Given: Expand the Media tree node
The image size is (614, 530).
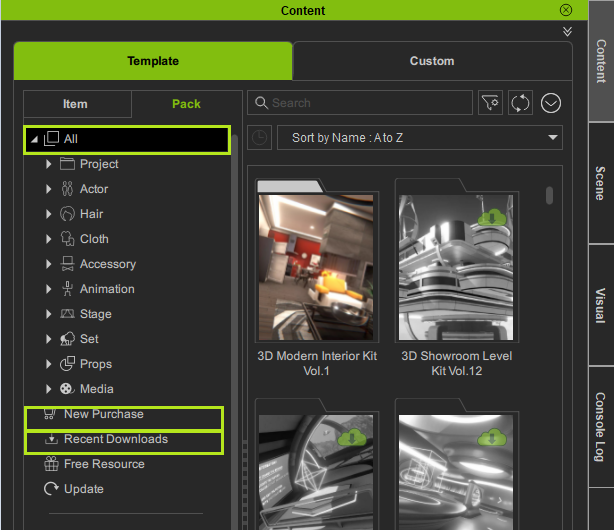Looking at the screenshot, I should 49,389.
